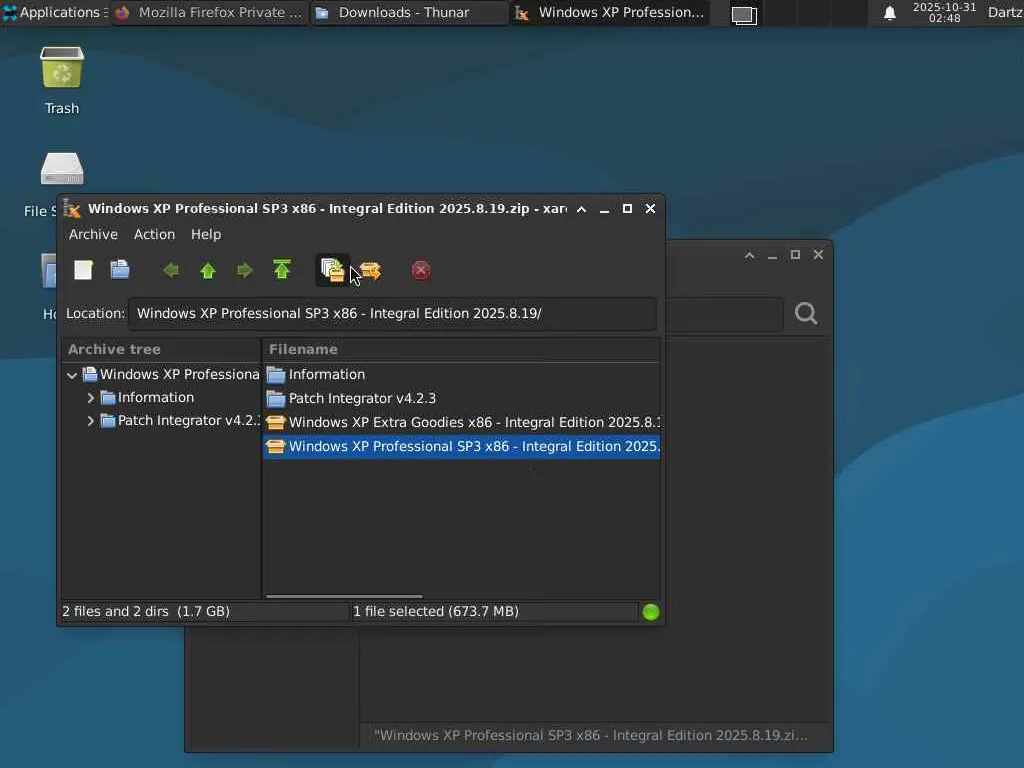Create a new archive with toolbar icon

83,270
